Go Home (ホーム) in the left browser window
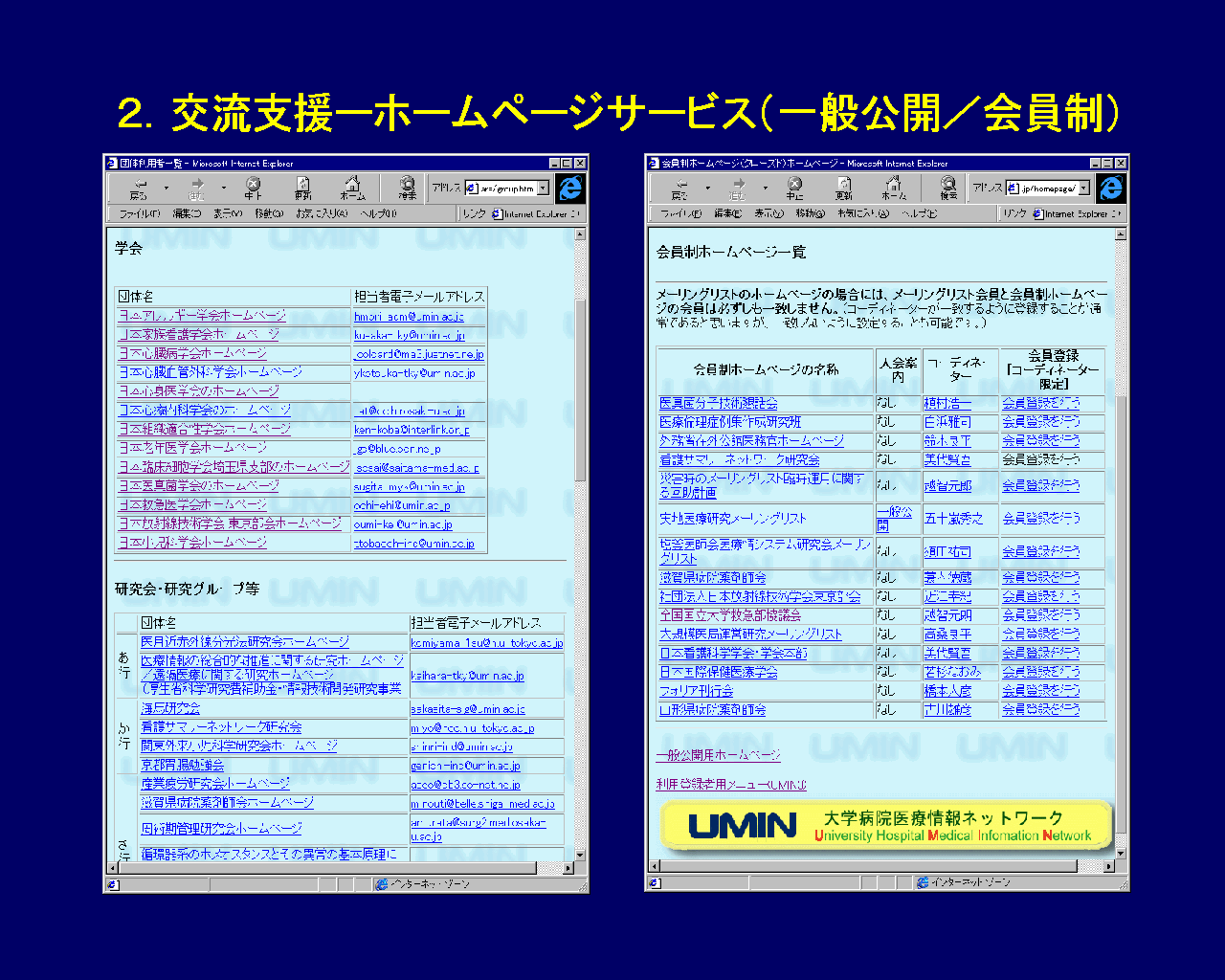Viewport: 1225px width, 980px height. 352,188
